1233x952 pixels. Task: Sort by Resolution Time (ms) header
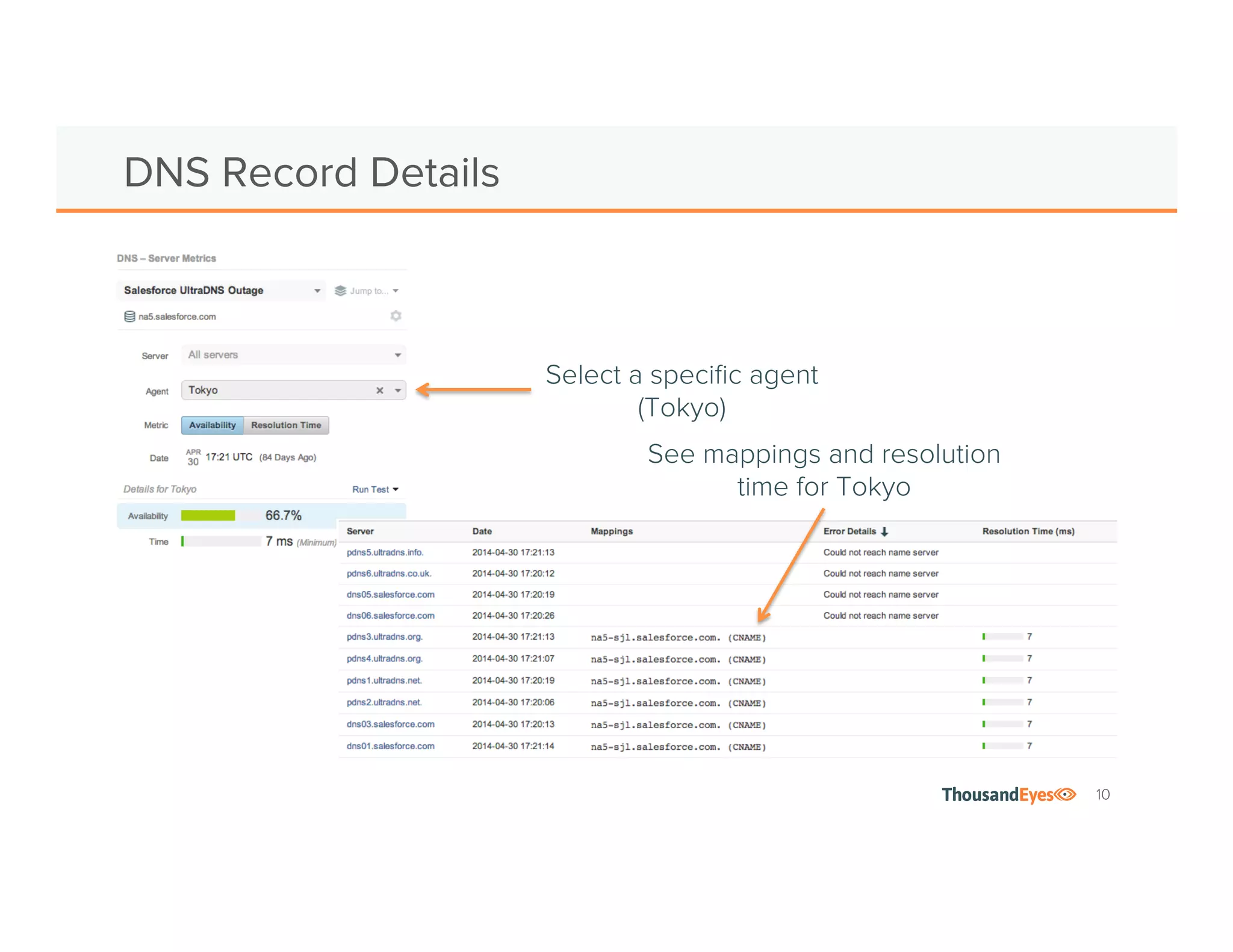pos(1028,531)
